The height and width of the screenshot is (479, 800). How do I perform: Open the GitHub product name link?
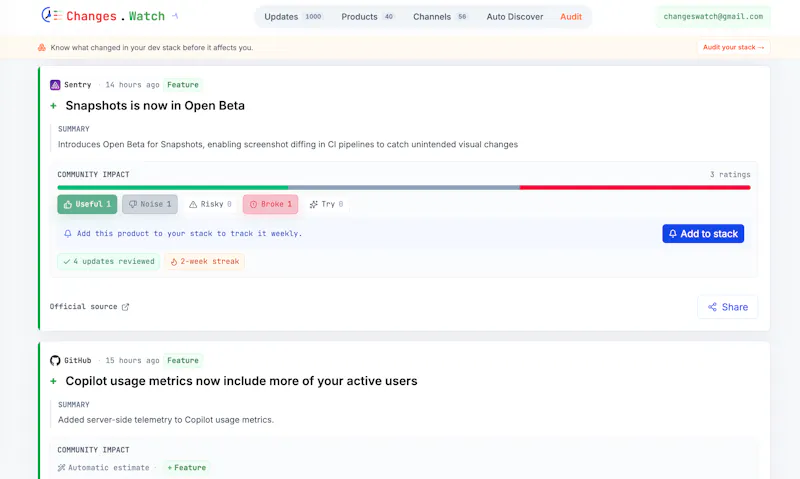coord(78,360)
